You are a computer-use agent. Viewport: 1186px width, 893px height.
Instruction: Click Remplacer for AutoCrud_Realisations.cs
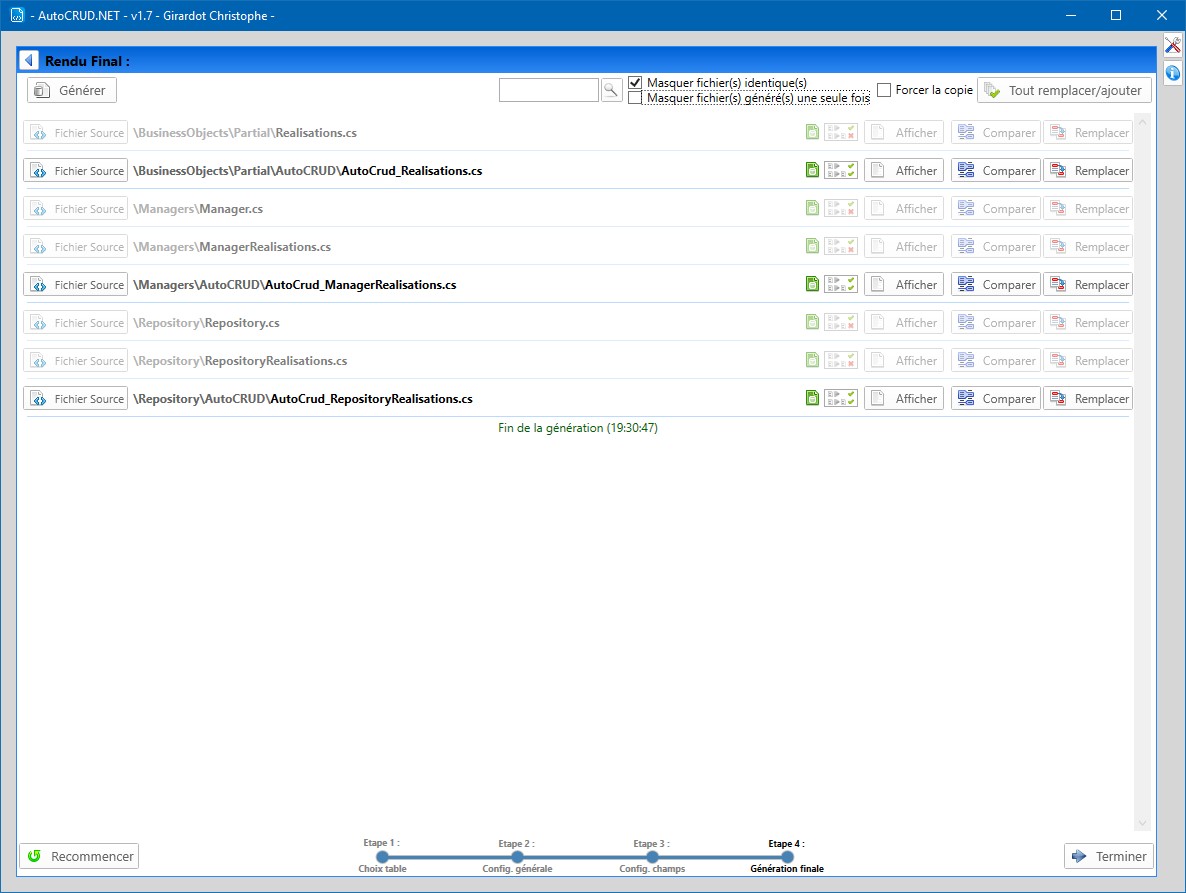[x=1088, y=170]
